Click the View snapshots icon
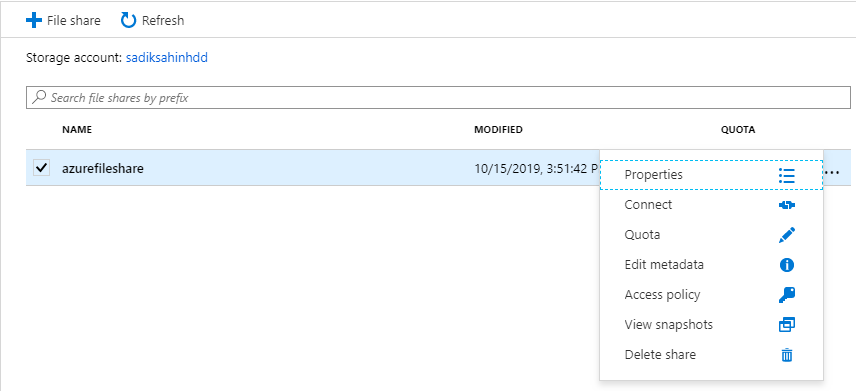Image resolution: width=856 pixels, height=391 pixels. (x=787, y=325)
